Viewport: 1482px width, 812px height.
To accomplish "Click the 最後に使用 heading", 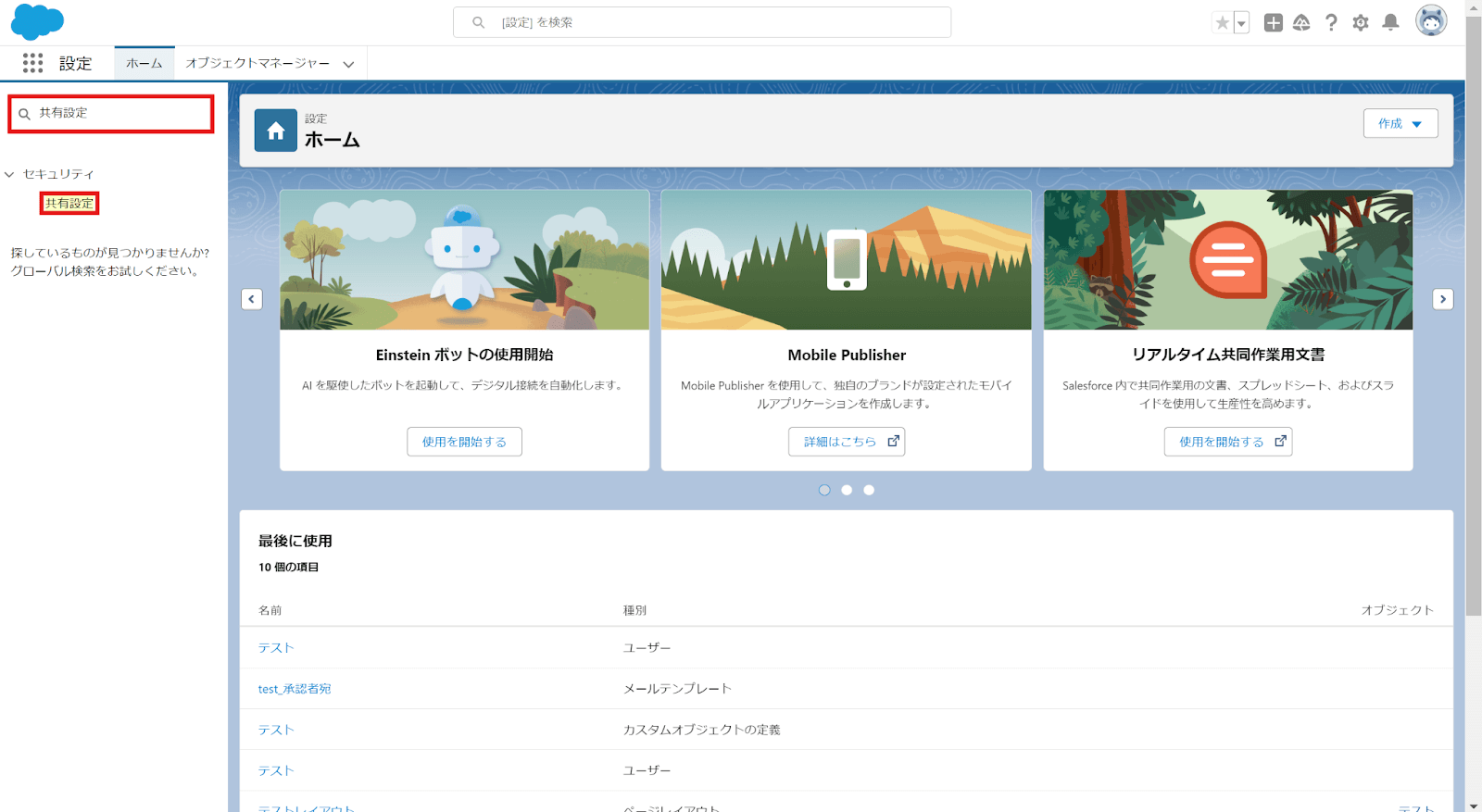I will tap(295, 541).
